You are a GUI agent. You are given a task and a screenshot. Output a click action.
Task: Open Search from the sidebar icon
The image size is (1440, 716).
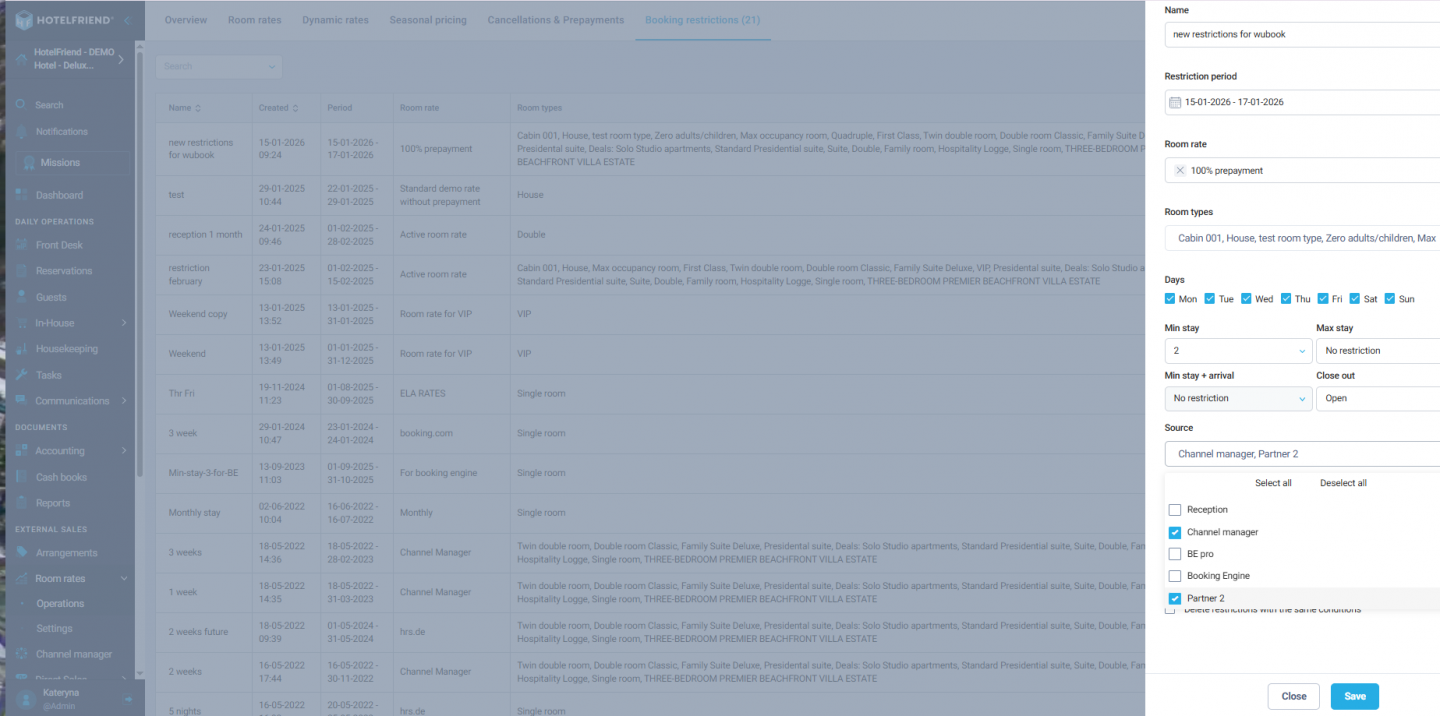click(23, 105)
